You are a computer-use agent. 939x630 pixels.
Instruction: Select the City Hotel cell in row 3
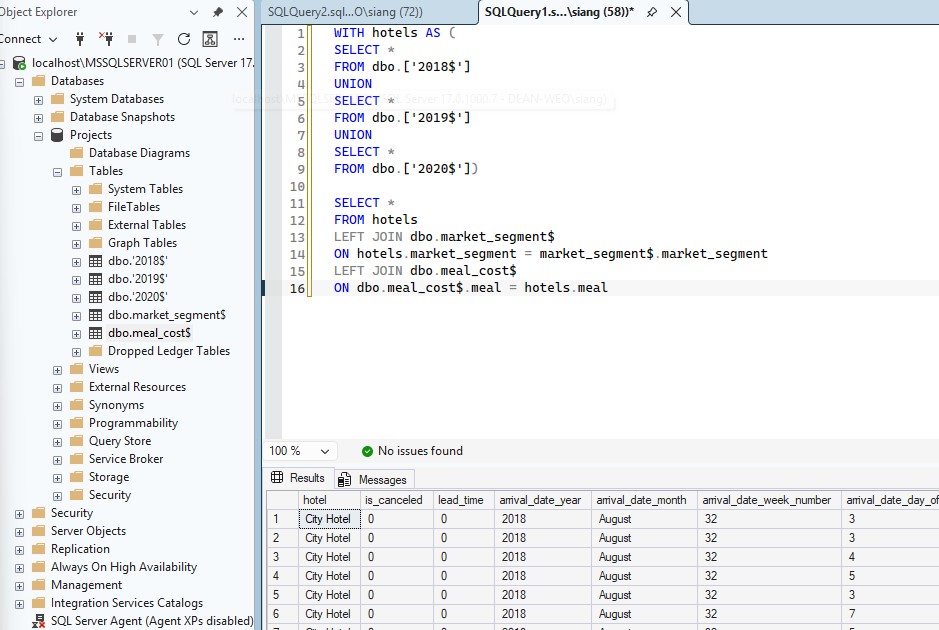[329, 557]
